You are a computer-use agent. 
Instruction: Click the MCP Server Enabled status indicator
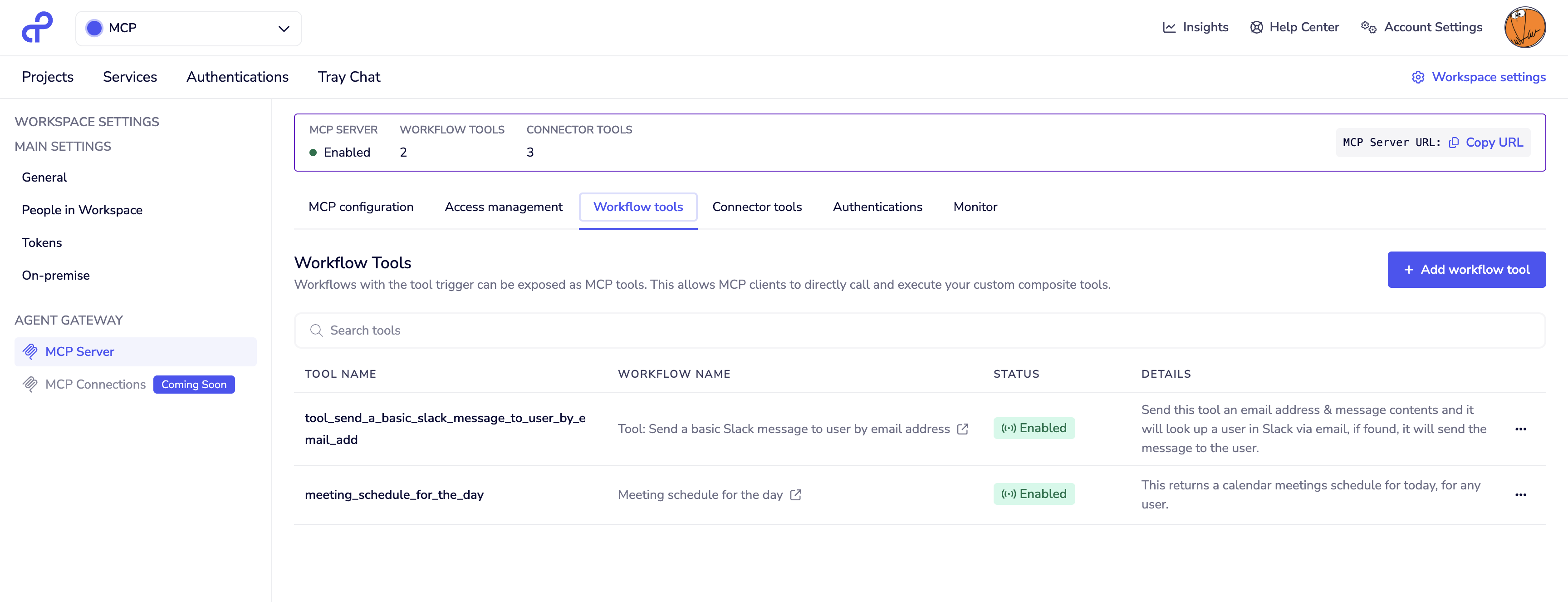coord(340,153)
